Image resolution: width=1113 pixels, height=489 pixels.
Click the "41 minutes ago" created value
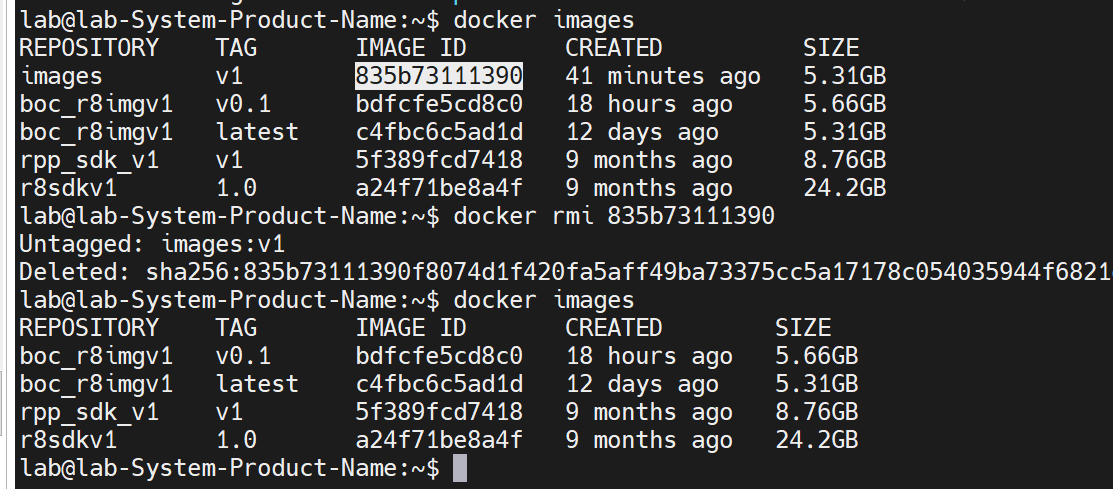click(x=662, y=76)
